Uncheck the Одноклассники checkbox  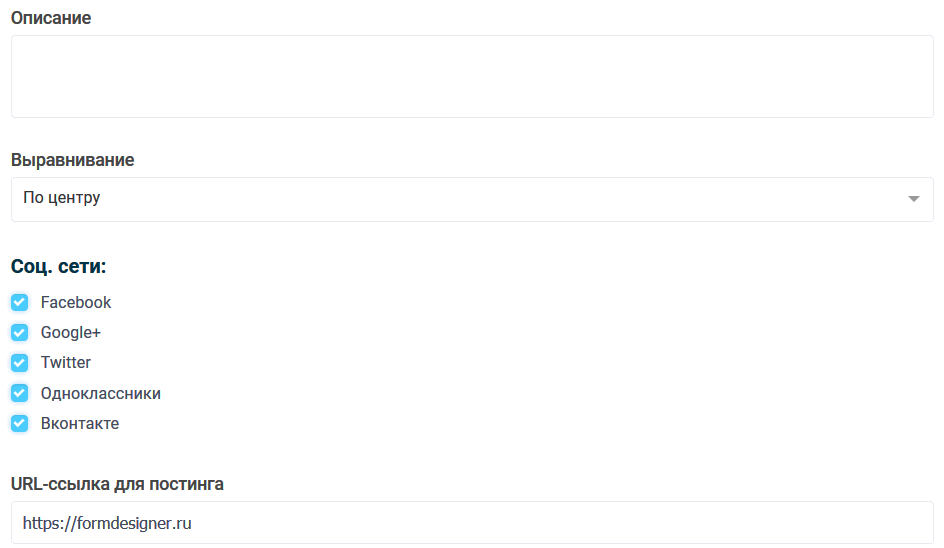click(19, 393)
